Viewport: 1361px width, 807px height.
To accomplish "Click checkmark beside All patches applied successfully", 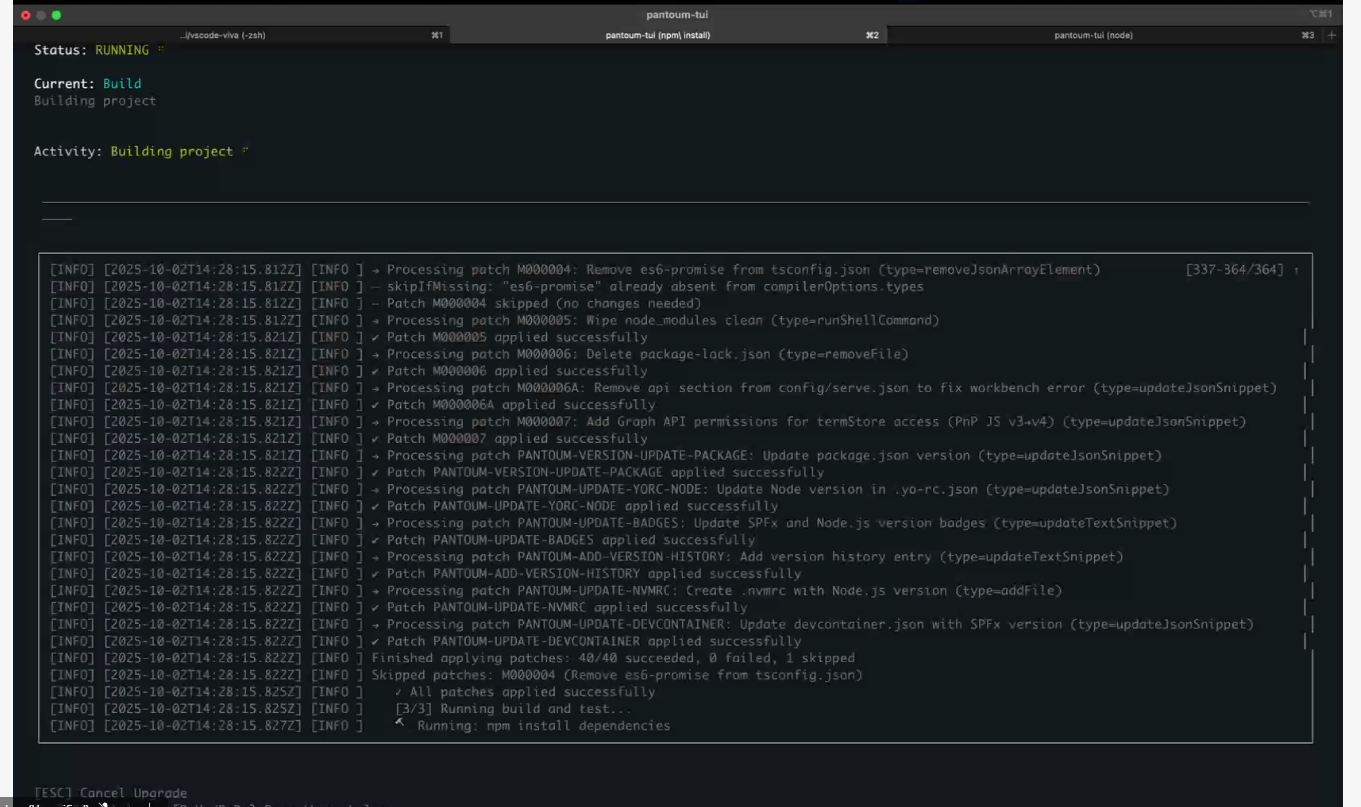I will point(398,692).
